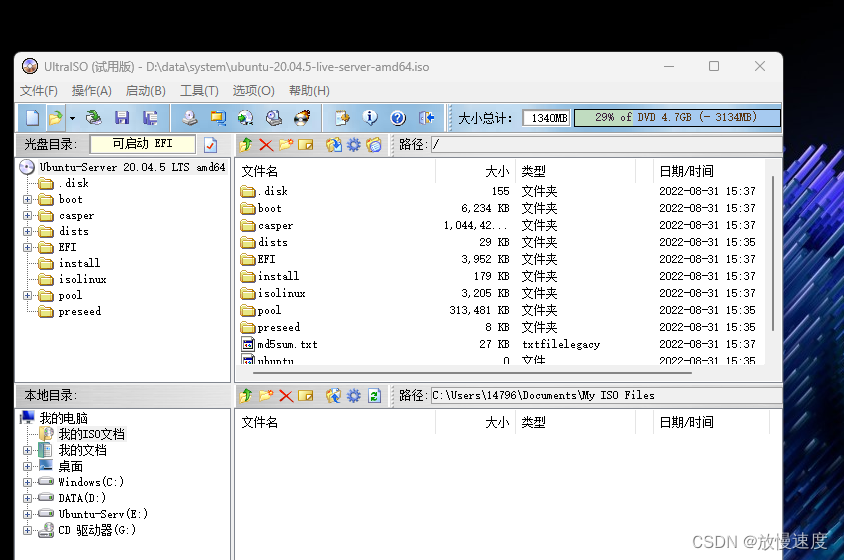Click the disc with green arrow toolbar icon
The height and width of the screenshot is (560, 844).
(245, 117)
